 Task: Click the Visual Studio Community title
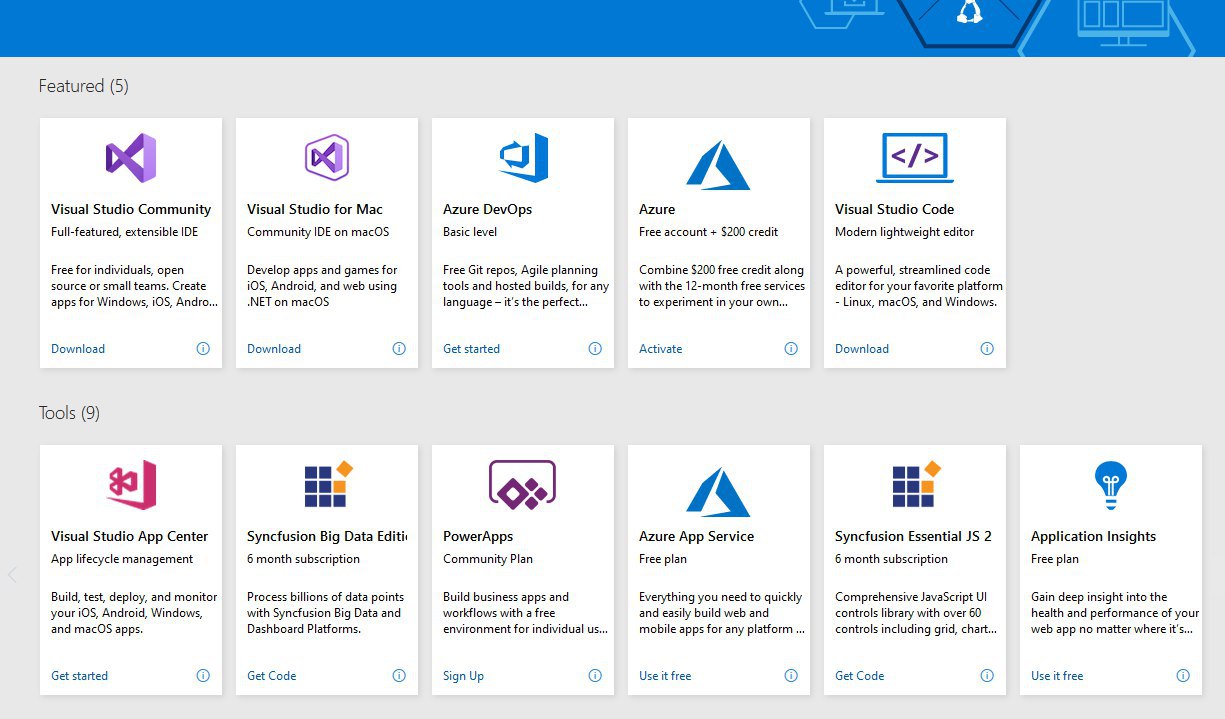131,209
